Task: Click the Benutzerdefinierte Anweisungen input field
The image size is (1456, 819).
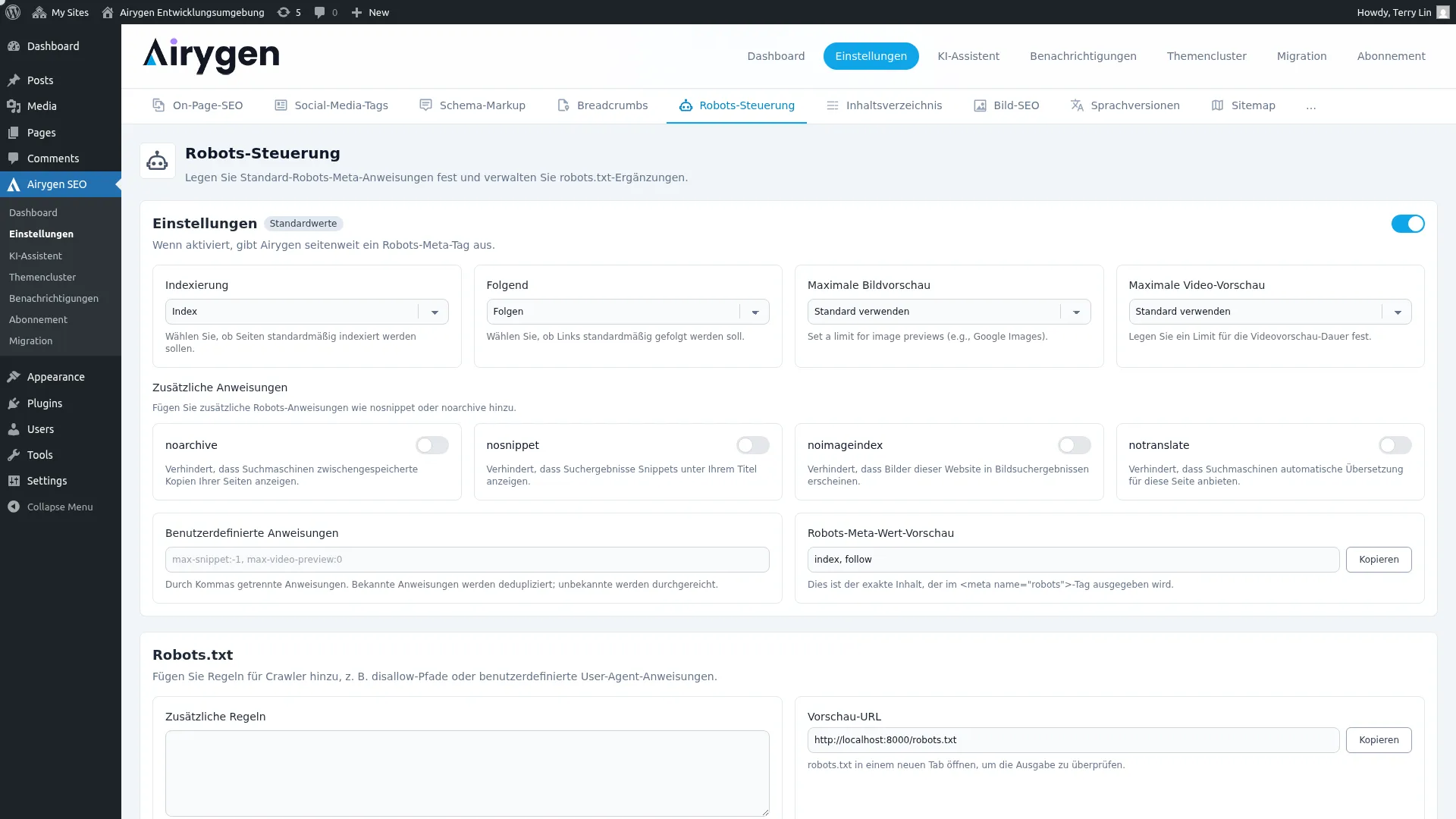Action: (x=467, y=560)
